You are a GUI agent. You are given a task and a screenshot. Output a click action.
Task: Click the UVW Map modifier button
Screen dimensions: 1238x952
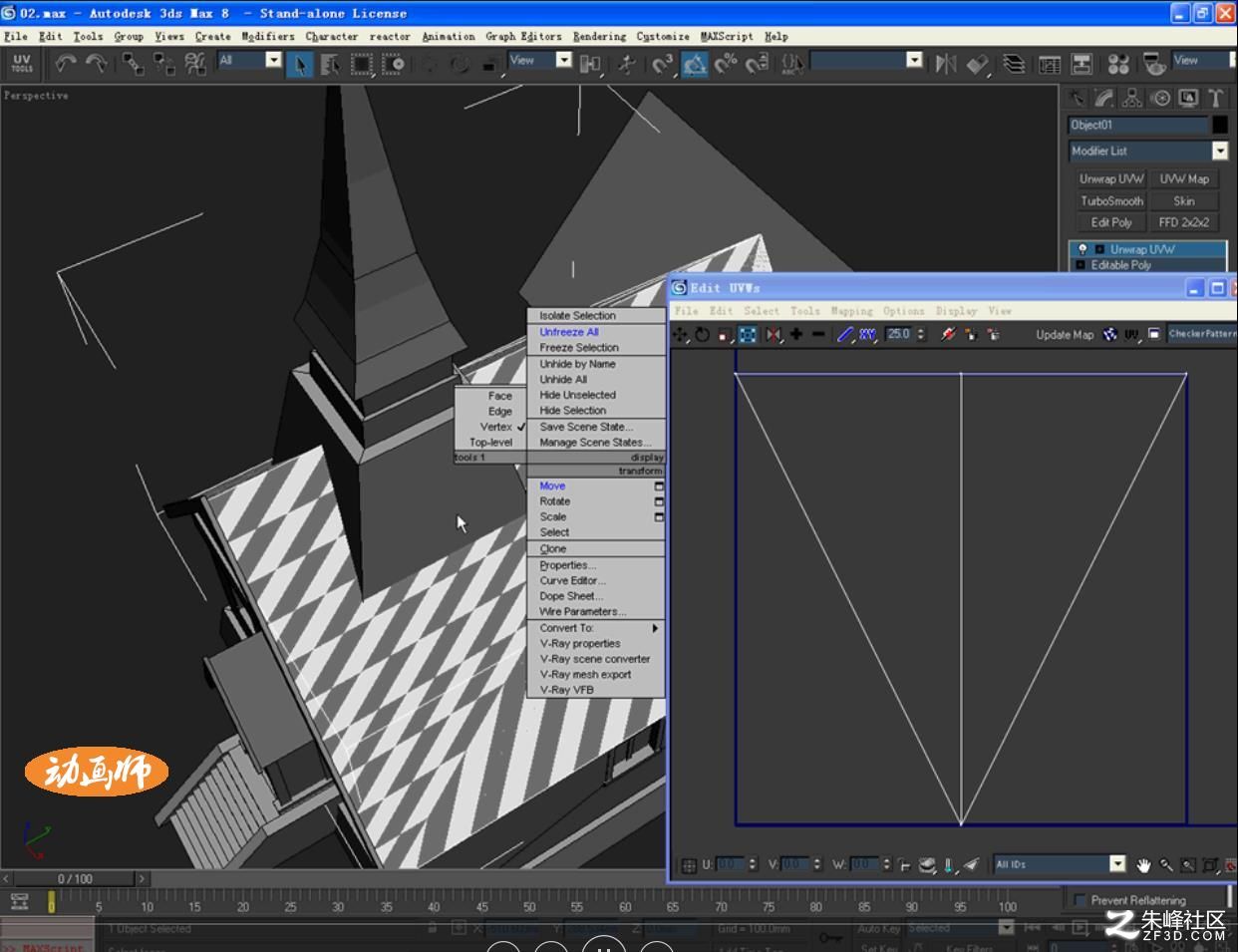(x=1184, y=179)
